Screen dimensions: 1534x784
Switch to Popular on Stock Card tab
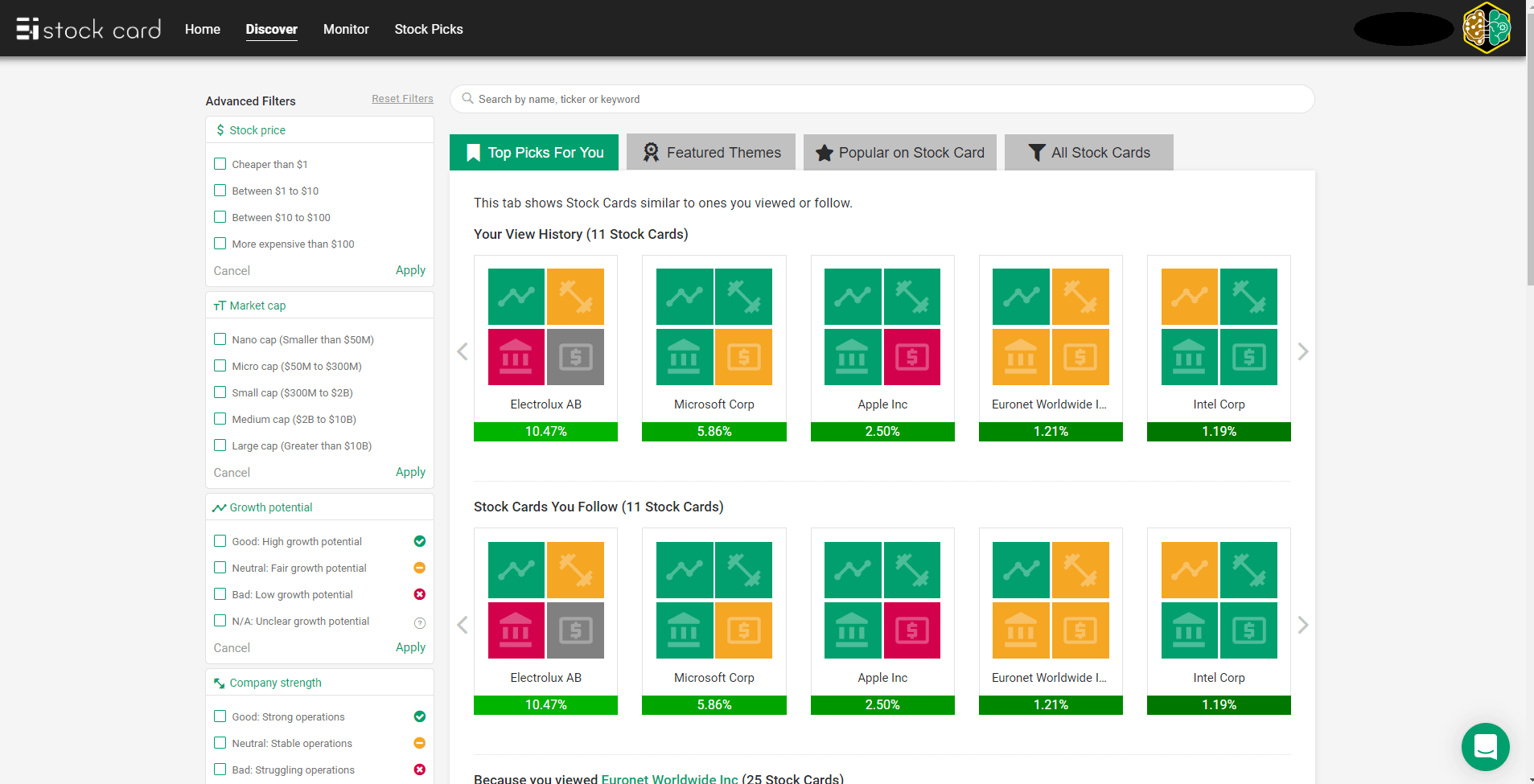point(900,152)
